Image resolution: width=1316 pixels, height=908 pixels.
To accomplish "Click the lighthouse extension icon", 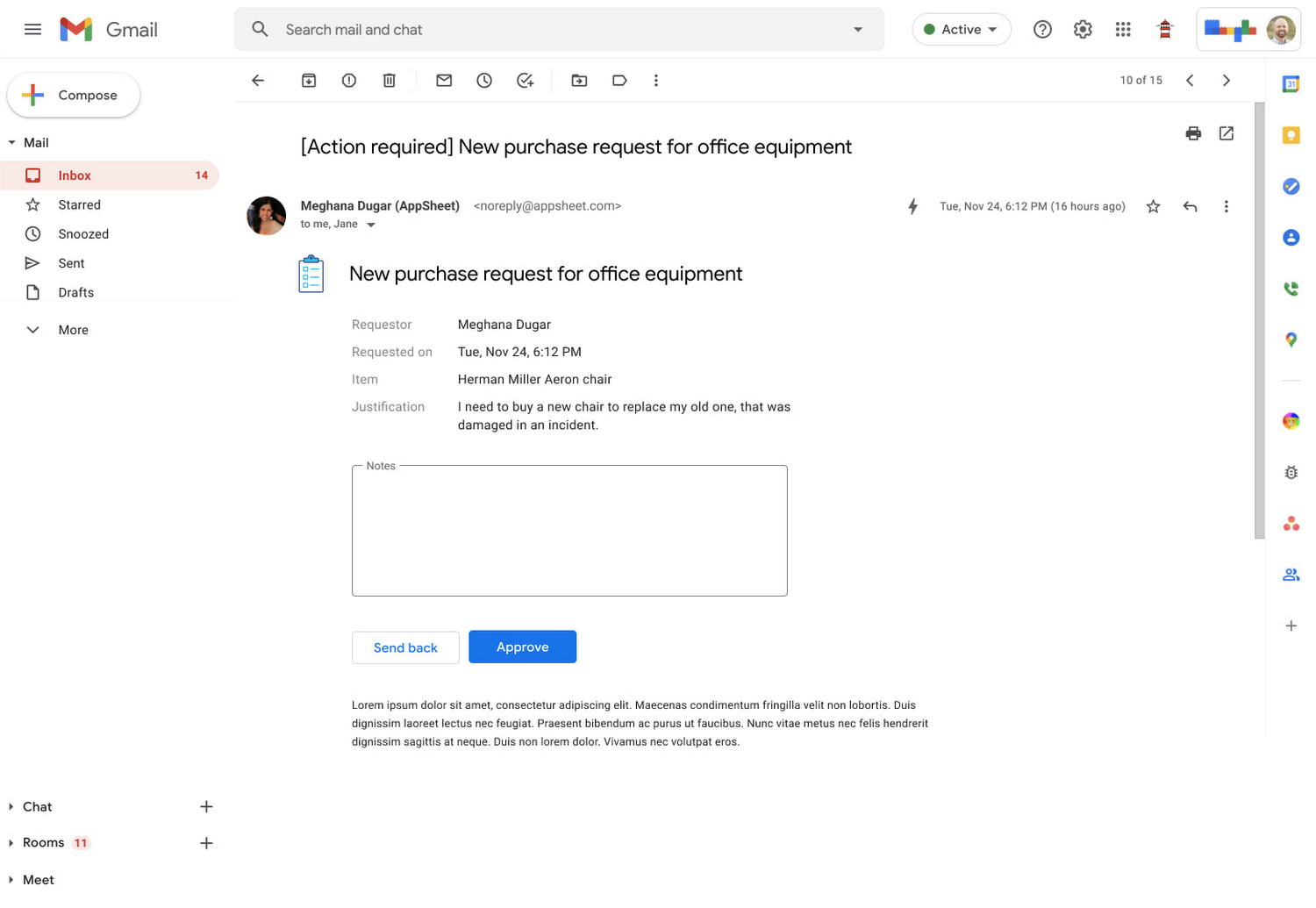I will point(1165,29).
